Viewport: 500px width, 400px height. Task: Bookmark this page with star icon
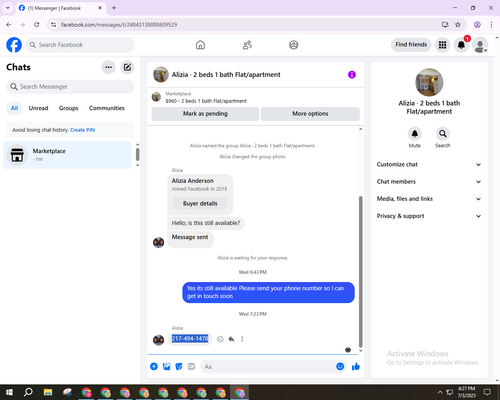click(458, 24)
